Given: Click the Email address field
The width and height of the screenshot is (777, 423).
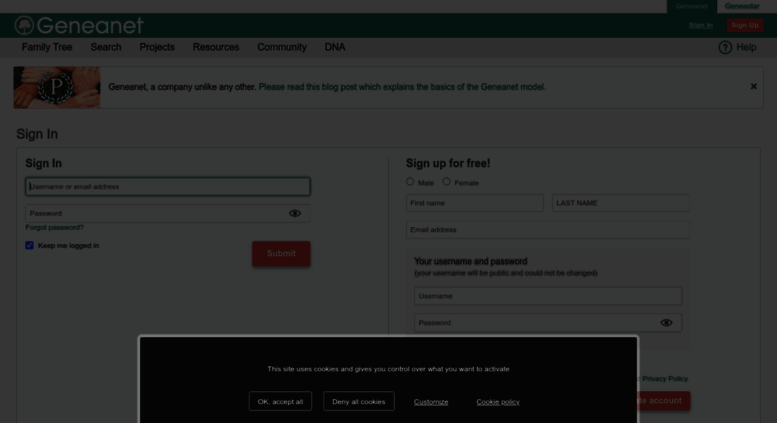Looking at the screenshot, I should [548, 230].
